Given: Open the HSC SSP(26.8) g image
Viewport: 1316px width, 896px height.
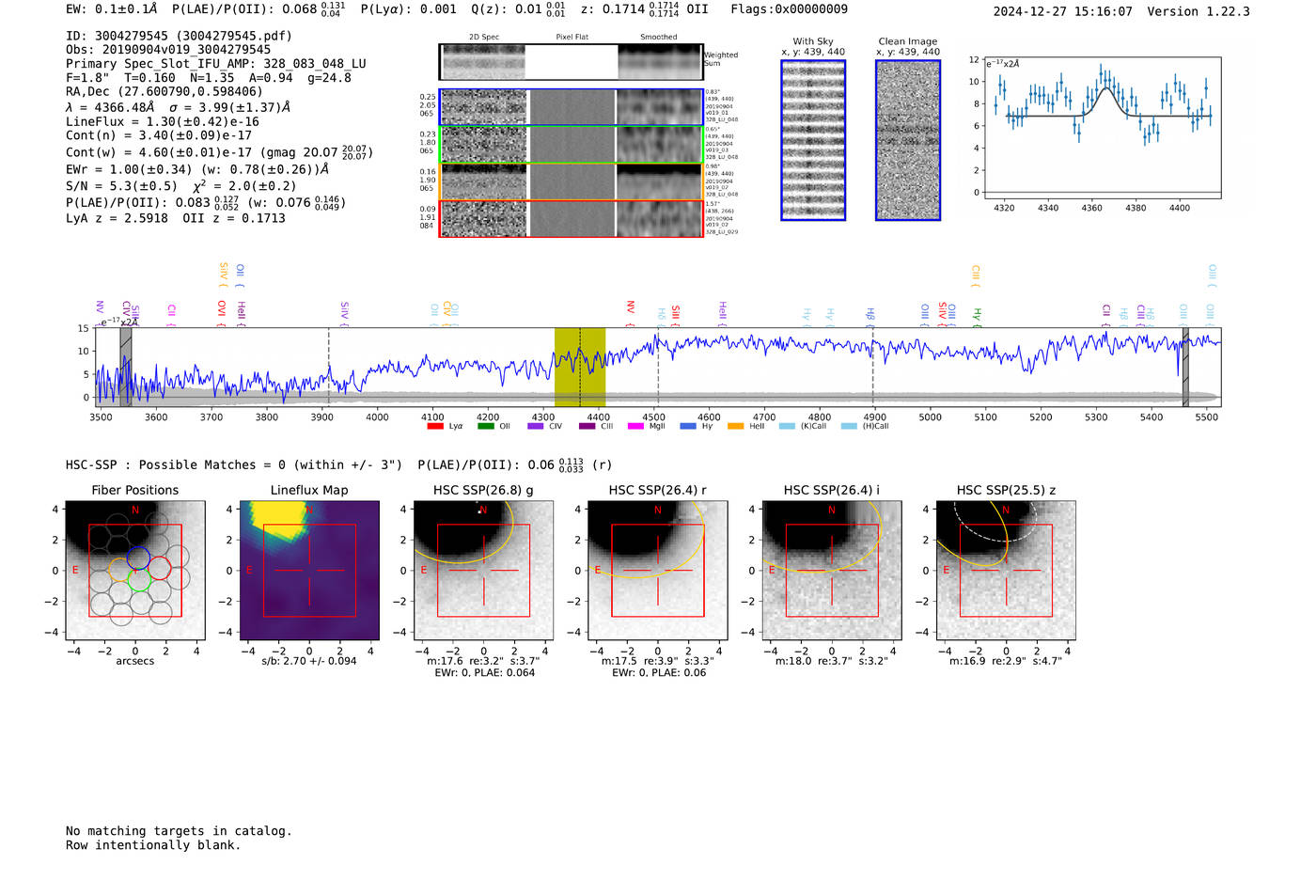Looking at the screenshot, I should pos(484,571).
